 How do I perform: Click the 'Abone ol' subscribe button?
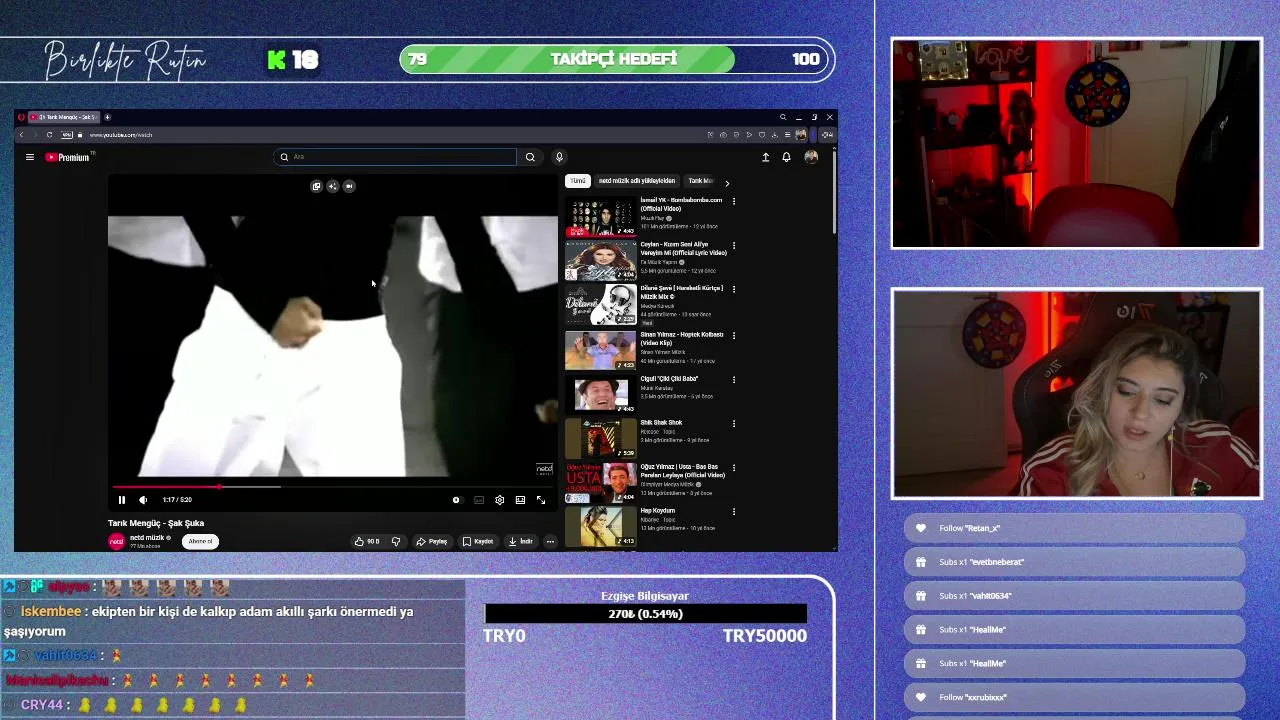[x=200, y=541]
